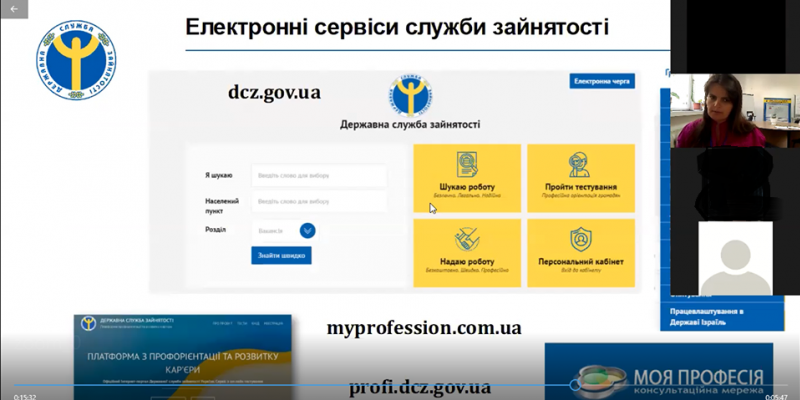Select the participant avatar placeholder tile
Screen dimensions: 800x400
point(734,258)
